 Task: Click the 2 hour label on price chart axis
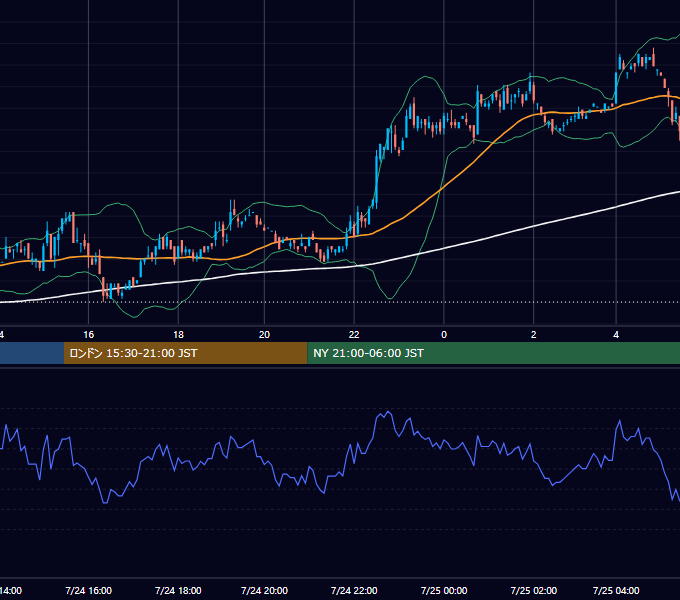533,335
